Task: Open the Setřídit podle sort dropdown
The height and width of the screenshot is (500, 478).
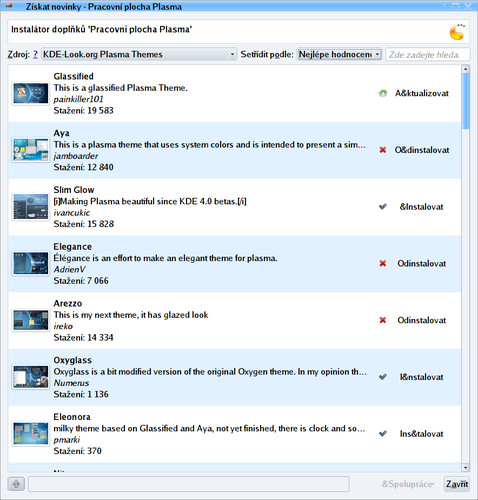Action: pyautogui.click(x=339, y=54)
